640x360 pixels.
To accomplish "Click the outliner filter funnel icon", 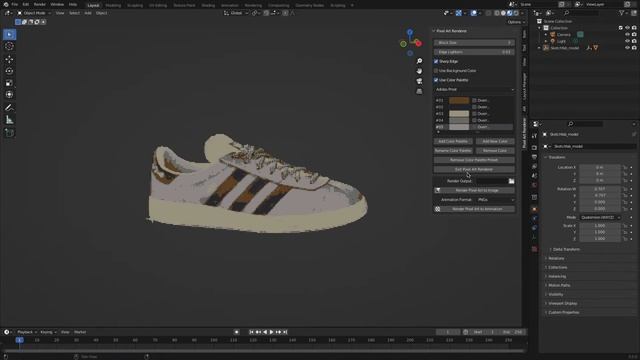I will (x=622, y=13).
